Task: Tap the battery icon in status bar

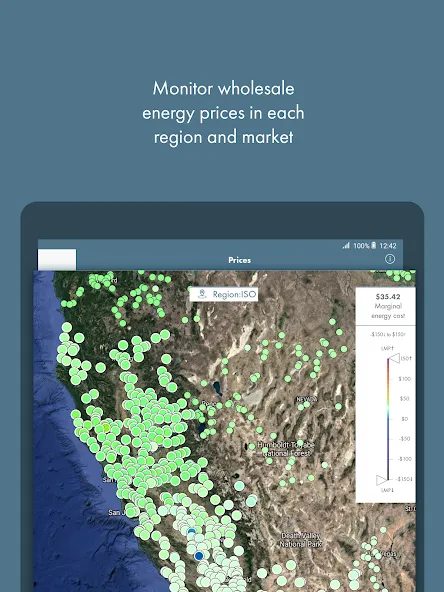Action: pyautogui.click(x=373, y=245)
